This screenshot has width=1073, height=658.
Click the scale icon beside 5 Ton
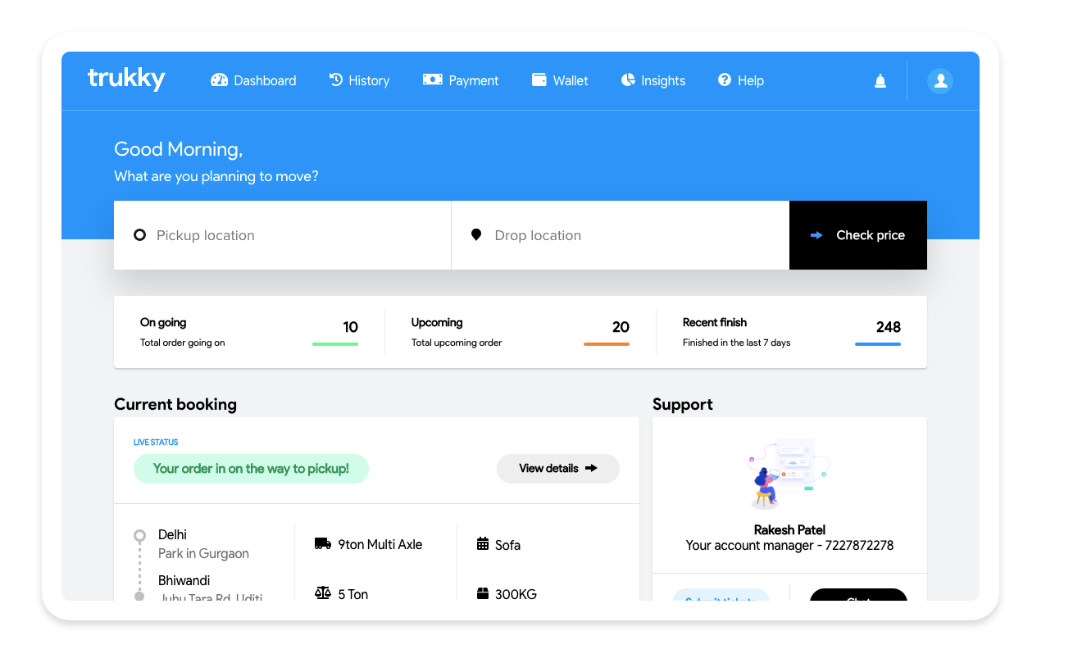pos(323,592)
